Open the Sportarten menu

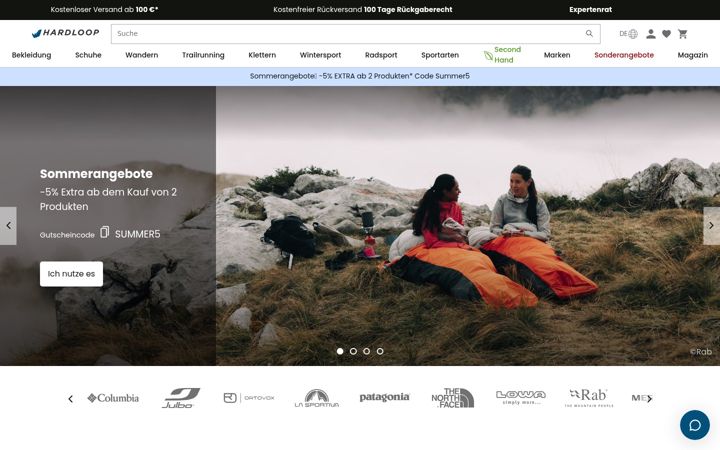(x=440, y=55)
